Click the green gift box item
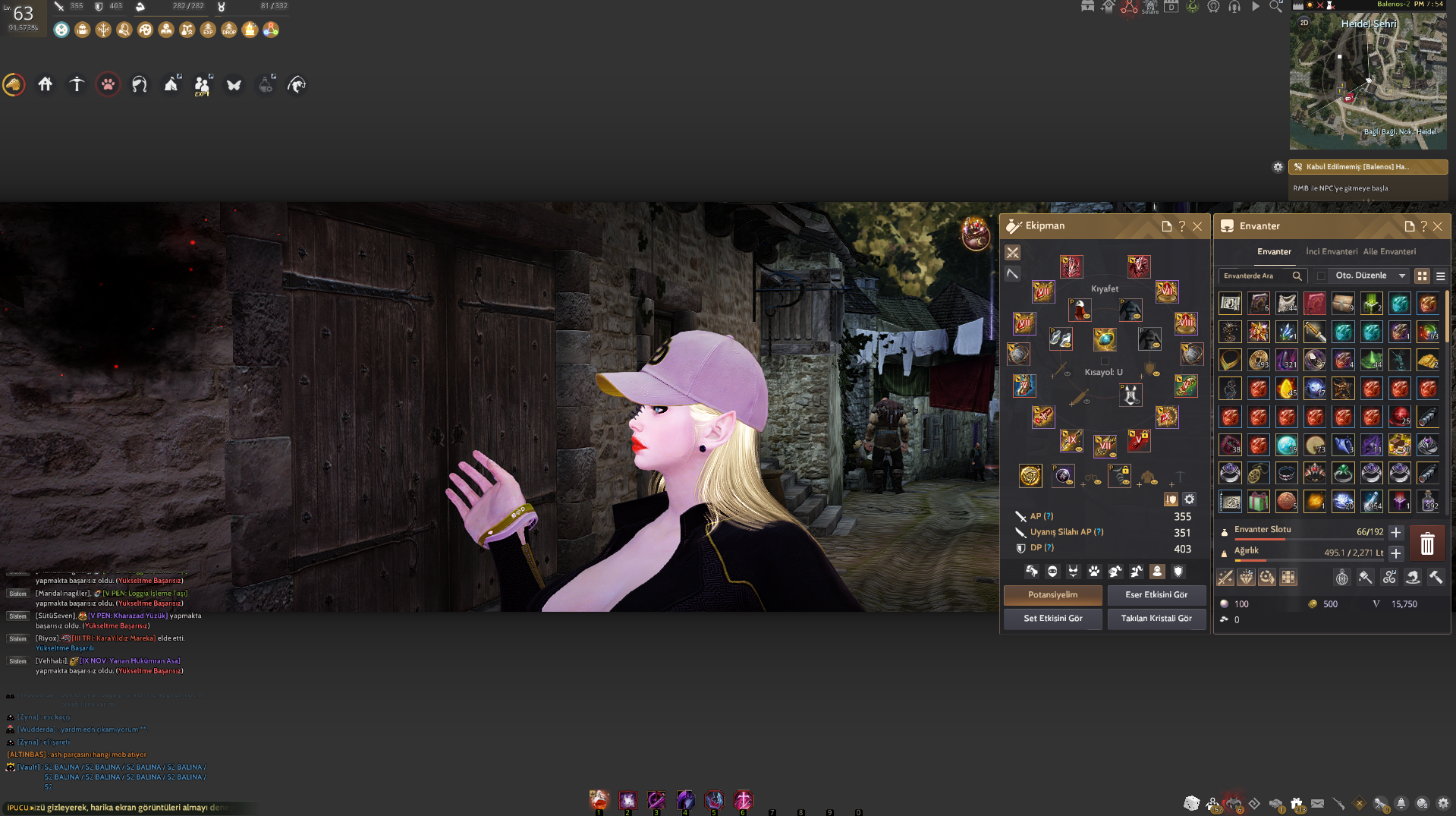The width and height of the screenshot is (1456, 816). click(1259, 501)
